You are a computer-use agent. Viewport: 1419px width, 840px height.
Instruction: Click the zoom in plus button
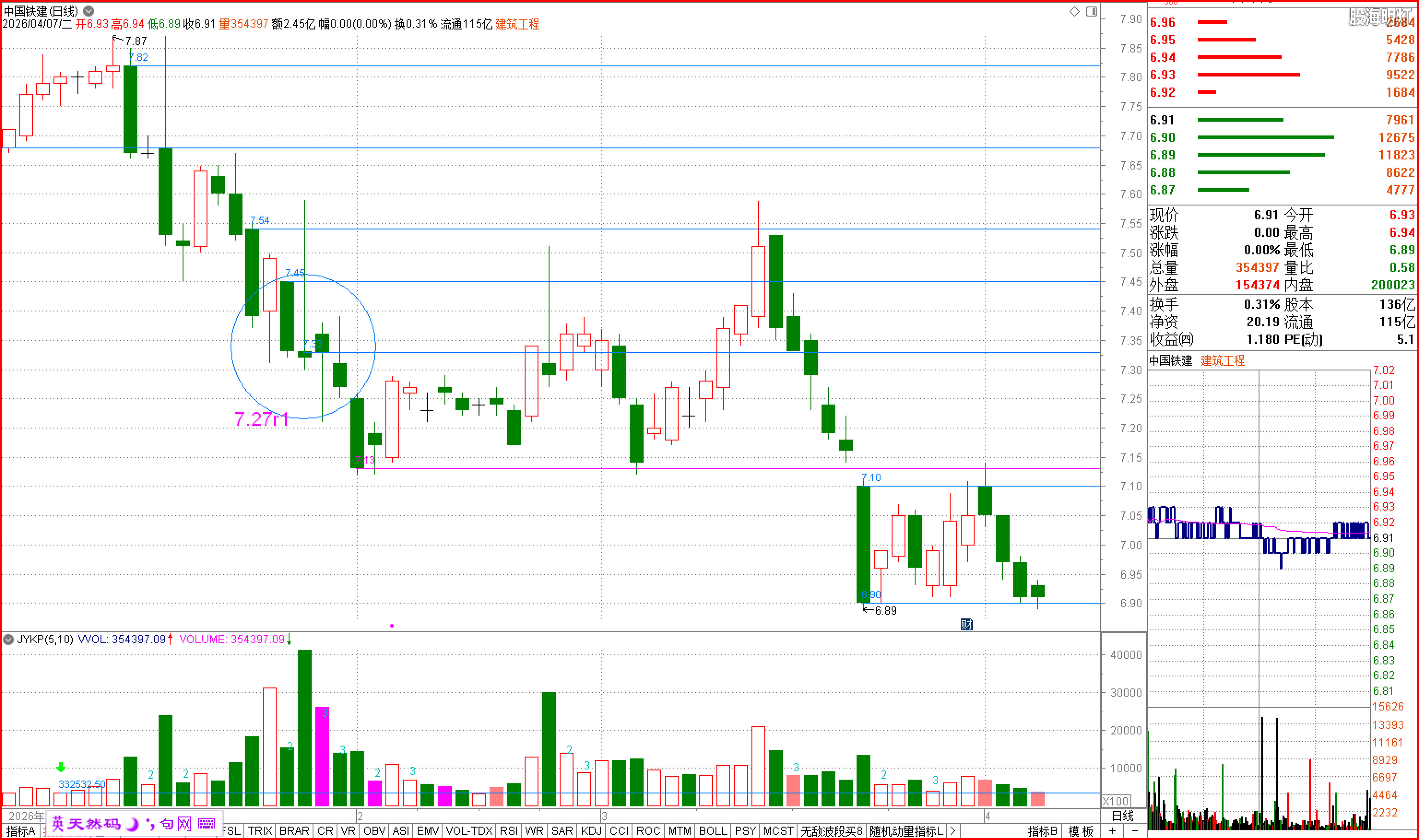tap(1113, 831)
